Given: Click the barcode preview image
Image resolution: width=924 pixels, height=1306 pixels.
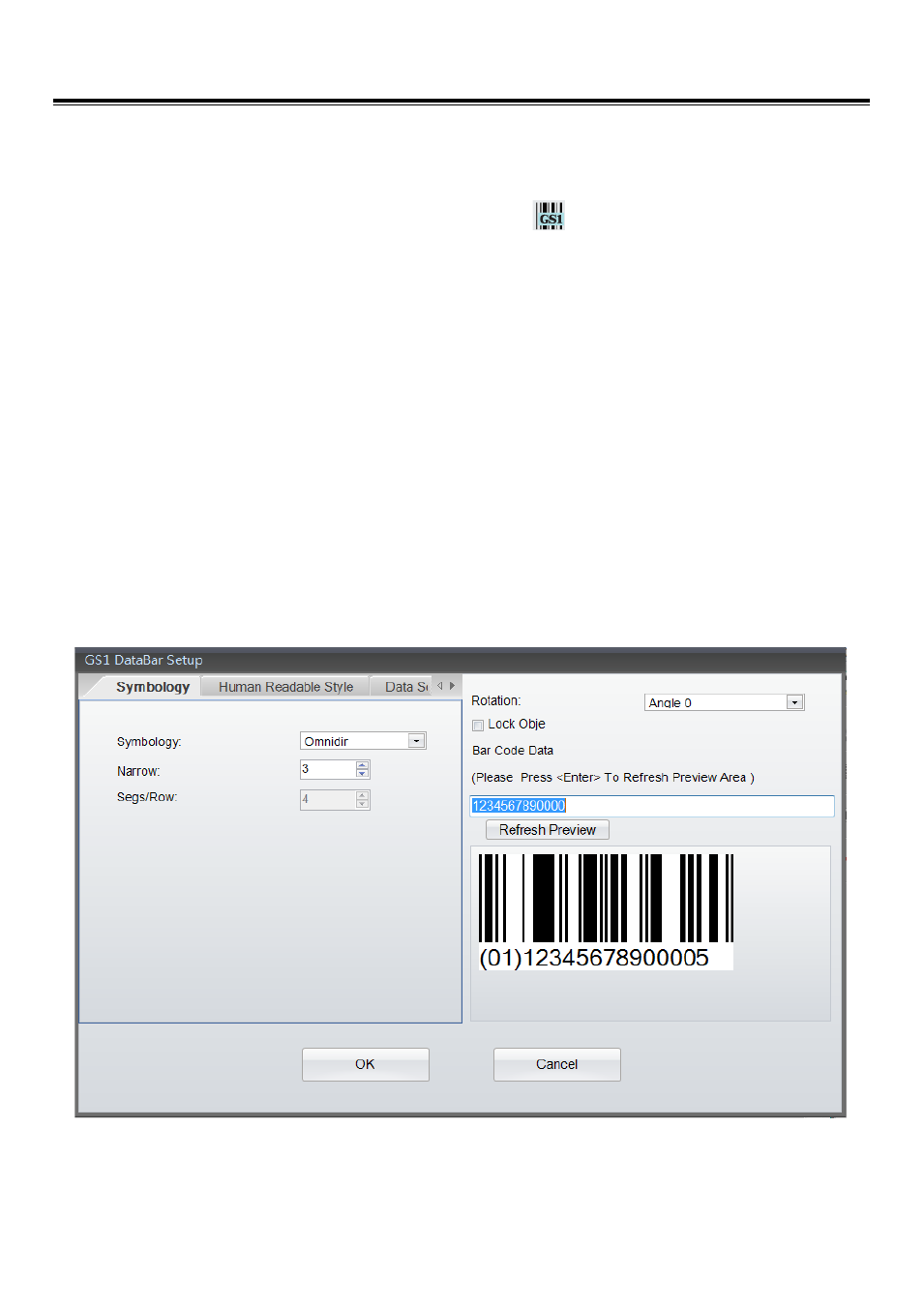Looking at the screenshot, I should (606, 911).
